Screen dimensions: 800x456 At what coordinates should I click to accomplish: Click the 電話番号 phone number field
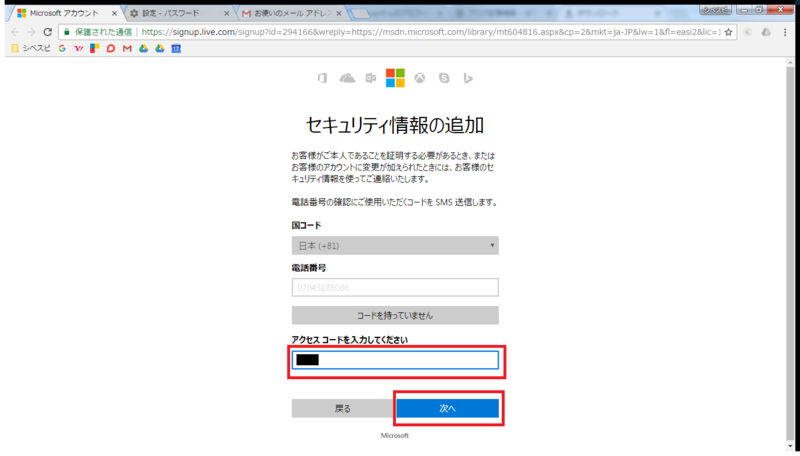pyautogui.click(x=395, y=287)
